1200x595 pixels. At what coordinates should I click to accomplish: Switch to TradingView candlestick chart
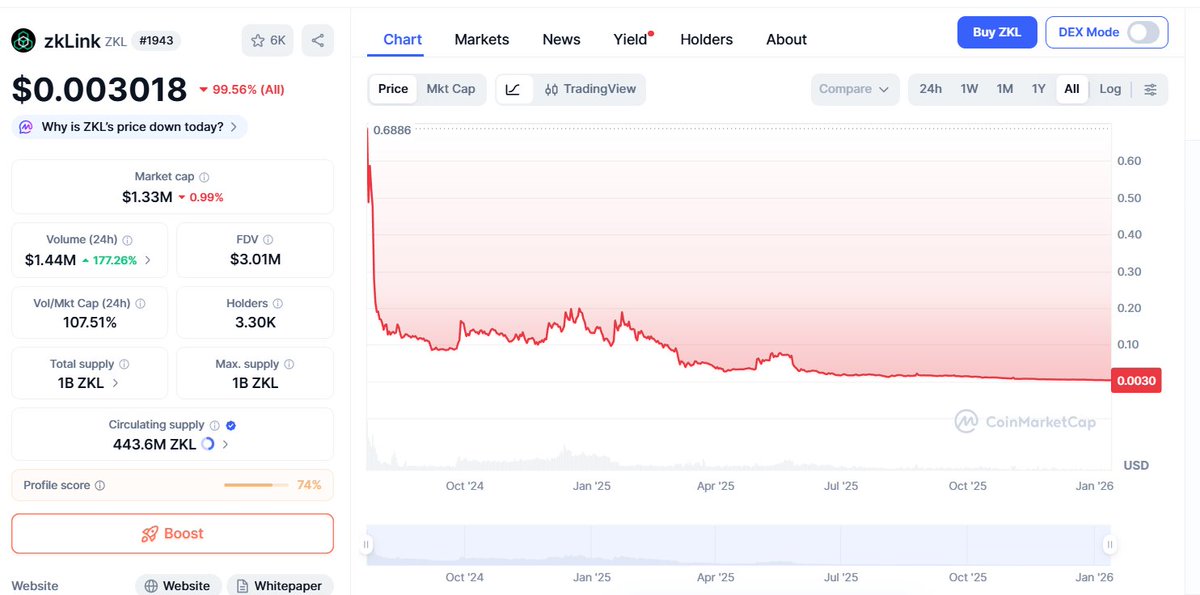pos(590,89)
